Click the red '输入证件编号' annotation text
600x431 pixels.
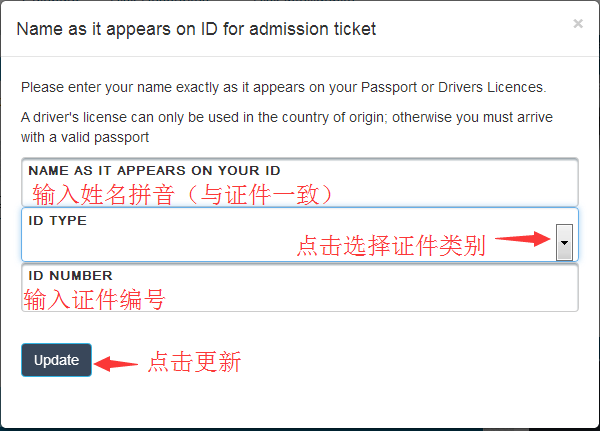point(95,298)
